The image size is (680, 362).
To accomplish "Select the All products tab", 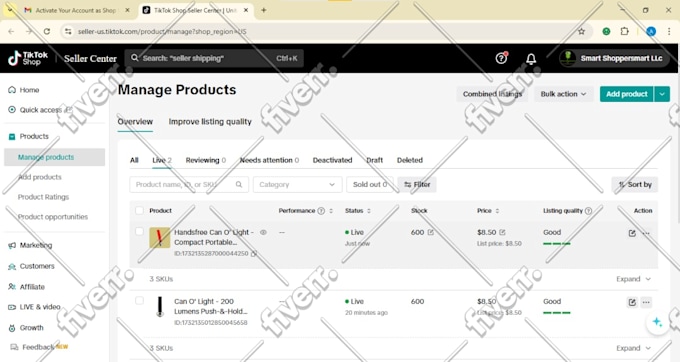I will 134,160.
